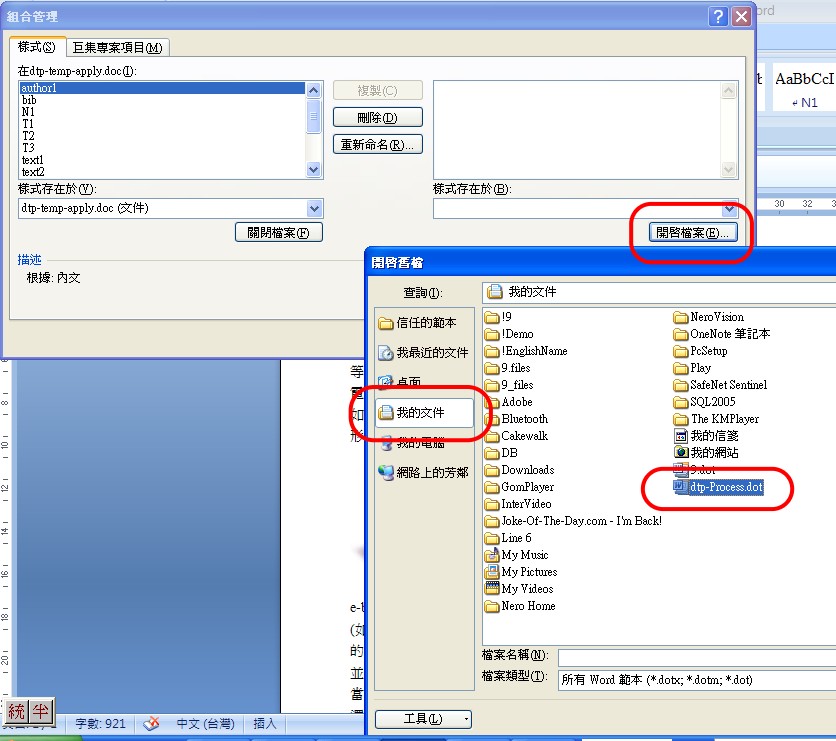Switch to Macro Project Items tab

pos(118,48)
